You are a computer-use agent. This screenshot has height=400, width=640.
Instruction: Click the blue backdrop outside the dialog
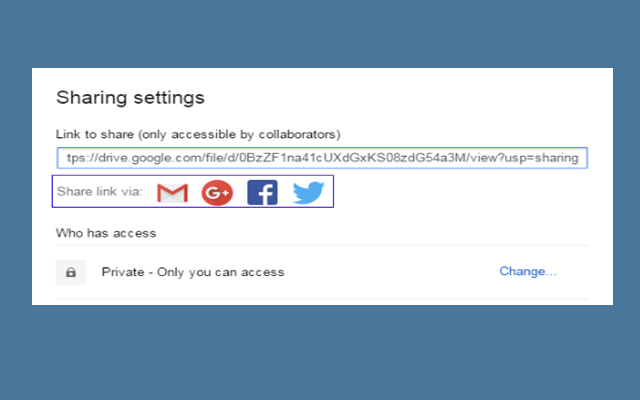tap(320, 350)
